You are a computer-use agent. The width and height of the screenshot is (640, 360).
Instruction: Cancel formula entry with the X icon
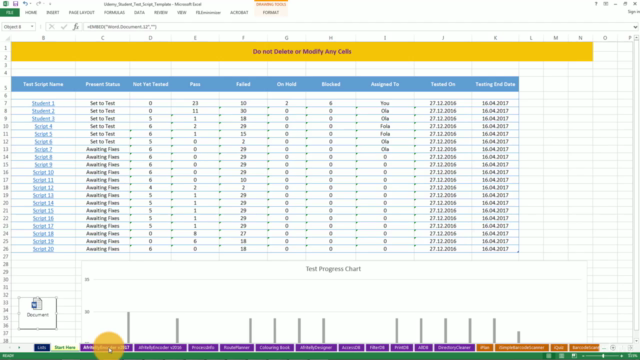point(51,27)
